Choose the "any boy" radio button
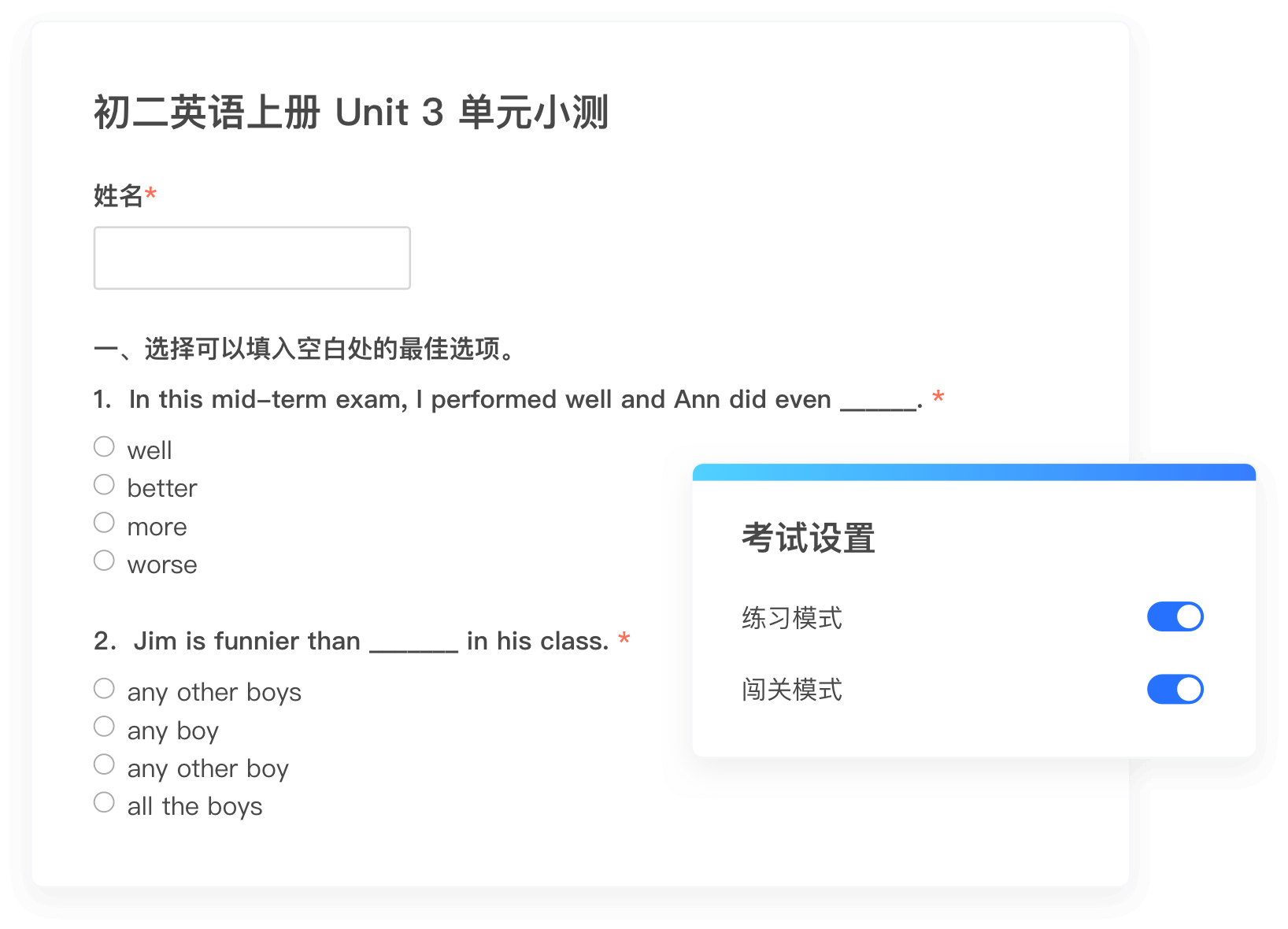1288x929 pixels. pyautogui.click(x=104, y=727)
